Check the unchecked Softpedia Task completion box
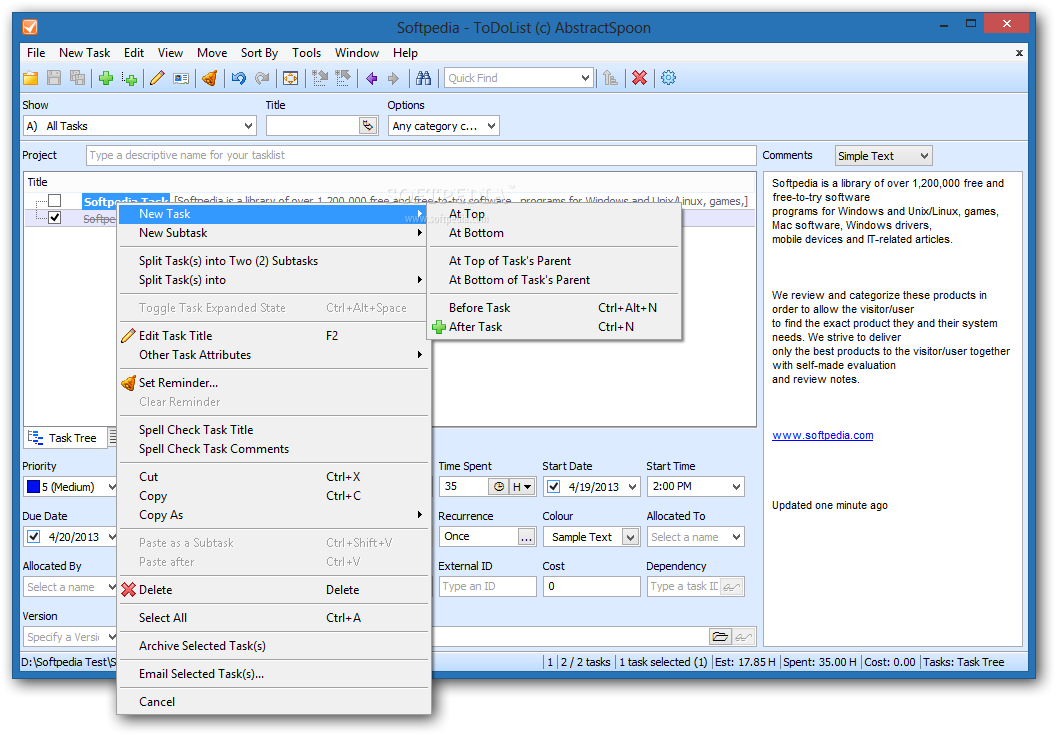1056x735 pixels. [55, 200]
